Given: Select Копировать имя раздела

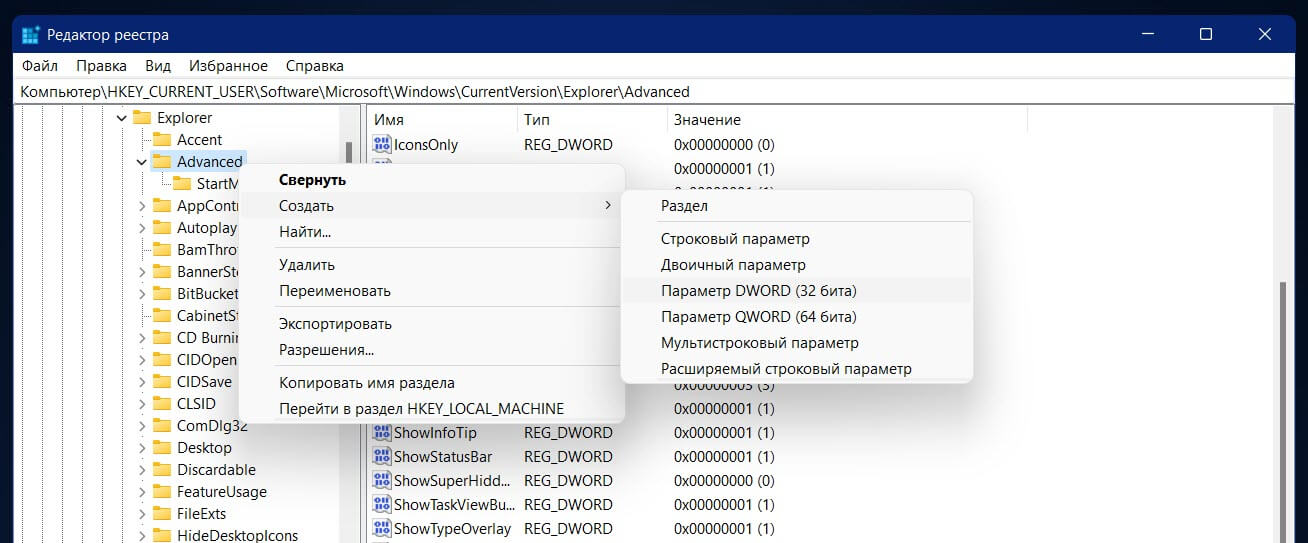Looking at the screenshot, I should click(432, 383).
